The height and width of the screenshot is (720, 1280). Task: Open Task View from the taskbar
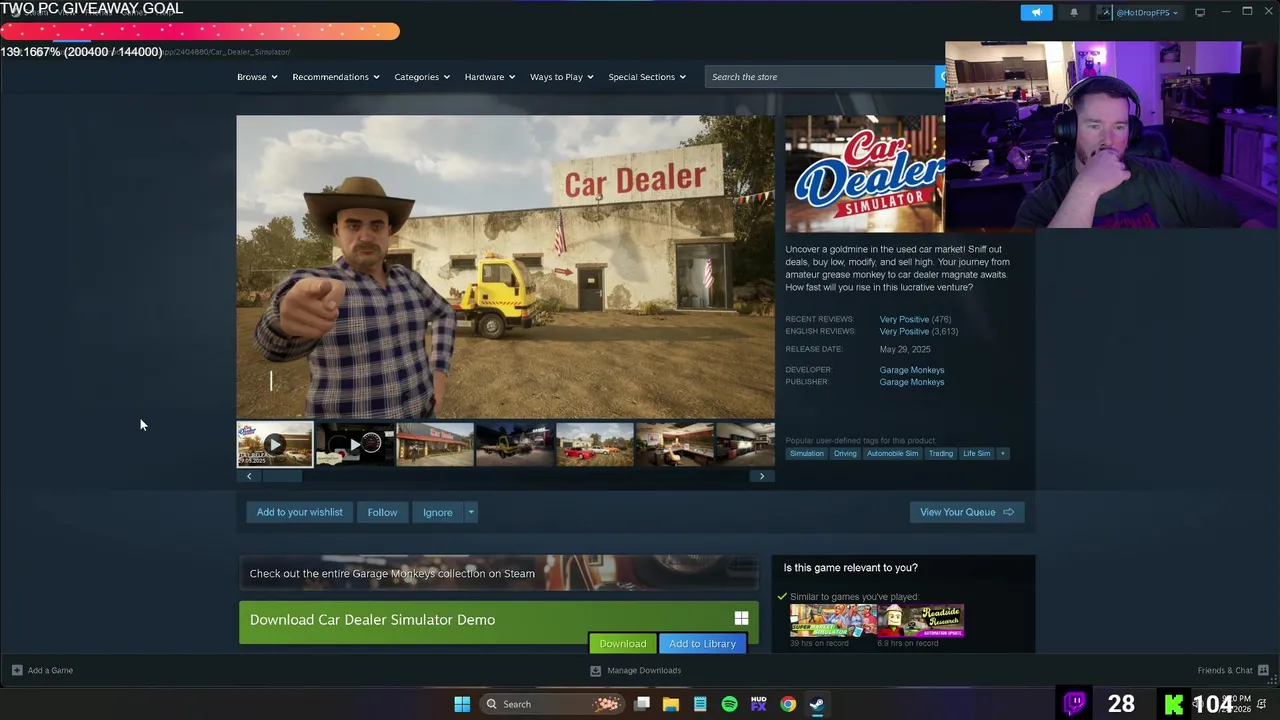[642, 704]
